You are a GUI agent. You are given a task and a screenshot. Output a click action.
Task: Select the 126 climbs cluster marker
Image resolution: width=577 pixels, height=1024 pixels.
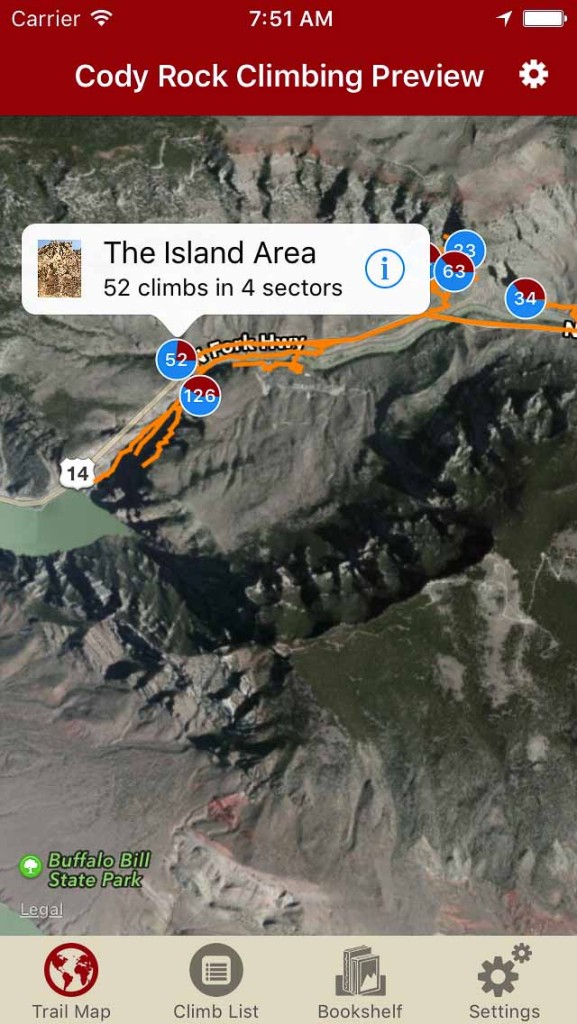pyautogui.click(x=200, y=395)
